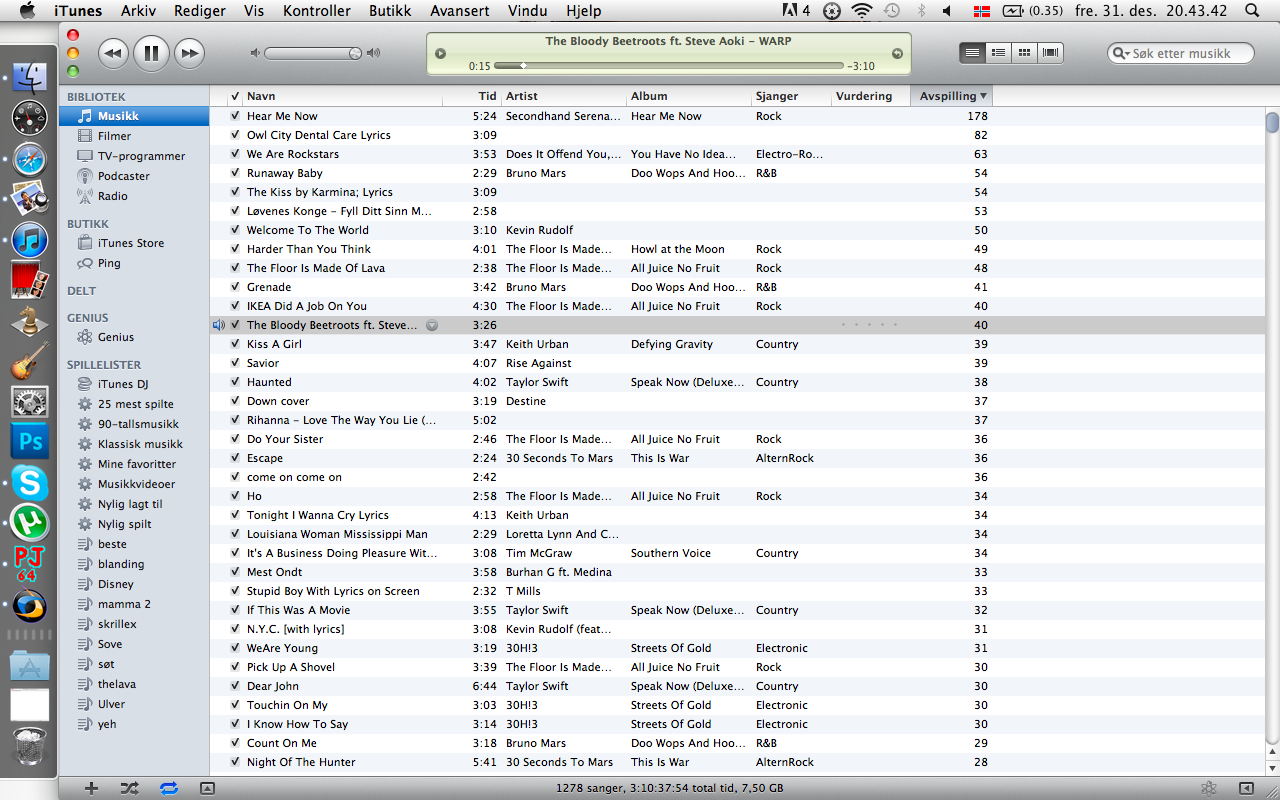1280x800 pixels.
Task: Sort by Sjanger column header
Action: click(792, 96)
